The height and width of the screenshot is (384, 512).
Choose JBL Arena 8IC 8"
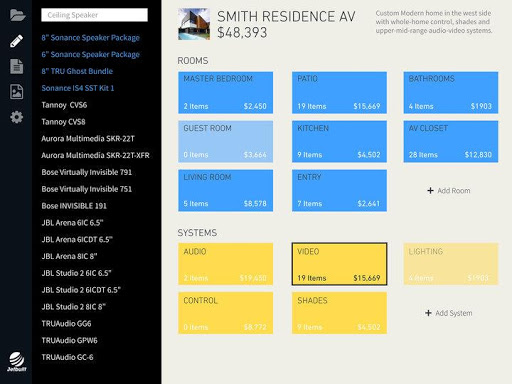(x=69, y=256)
